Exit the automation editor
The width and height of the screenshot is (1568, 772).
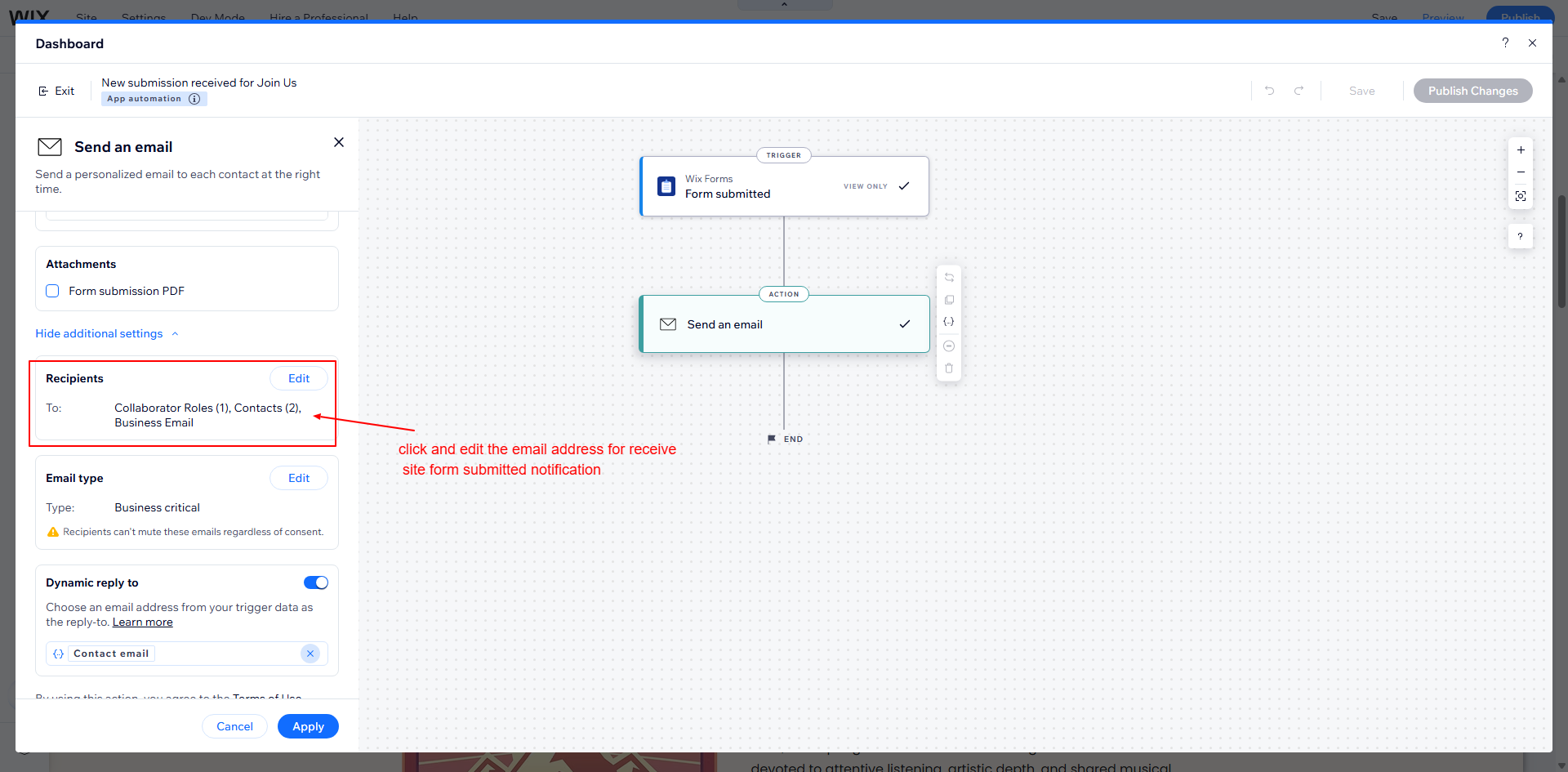(56, 91)
